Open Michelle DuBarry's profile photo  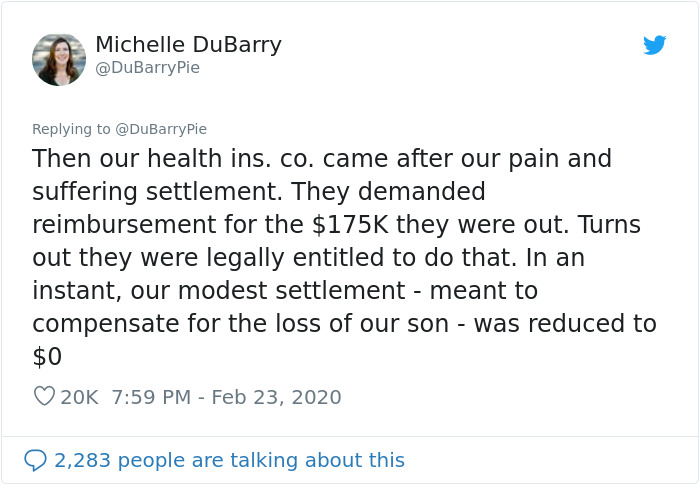click(59, 59)
